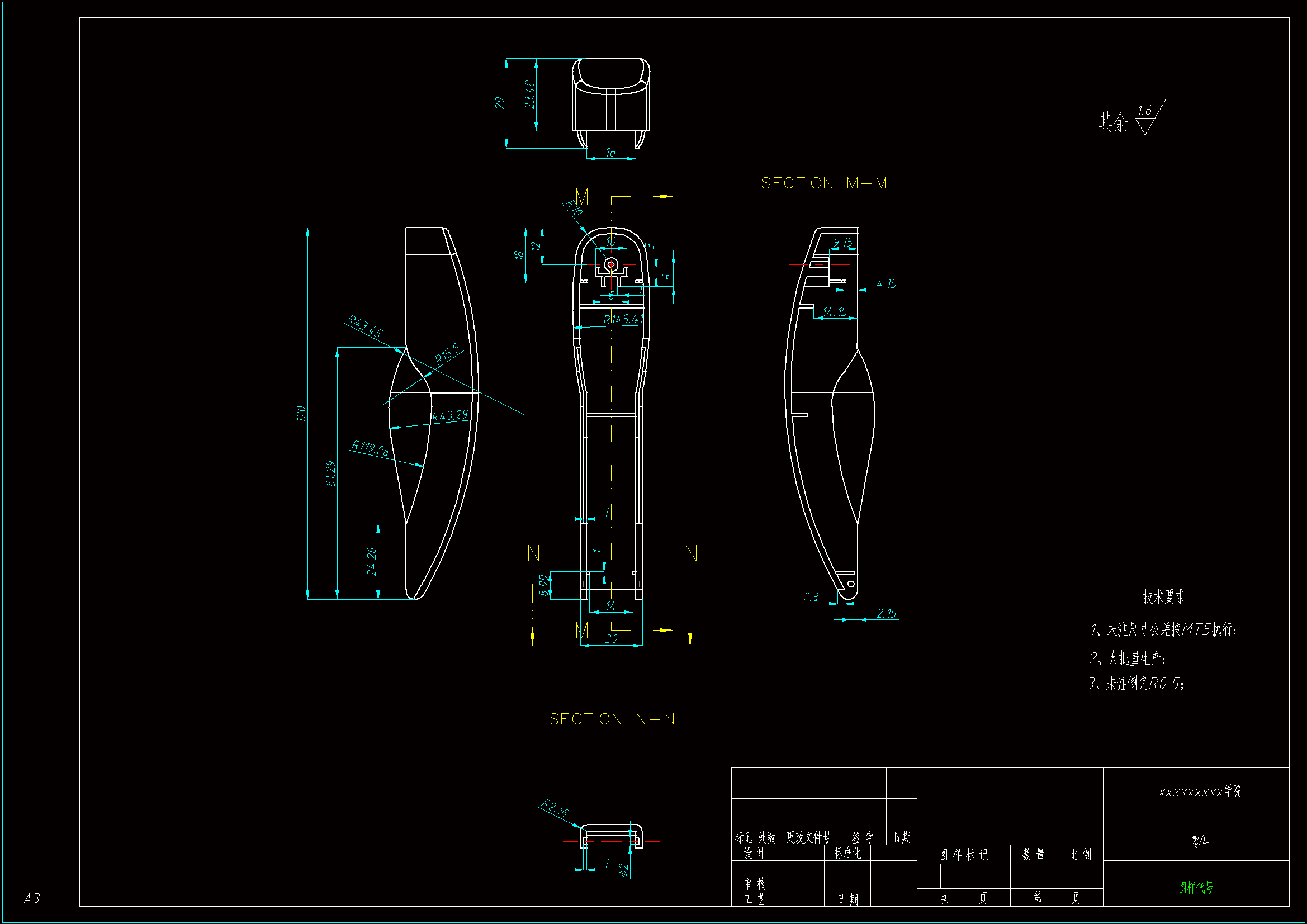Image resolution: width=1307 pixels, height=924 pixels.
Task: Click the 23.48 dimension in top view
Action: tap(529, 94)
